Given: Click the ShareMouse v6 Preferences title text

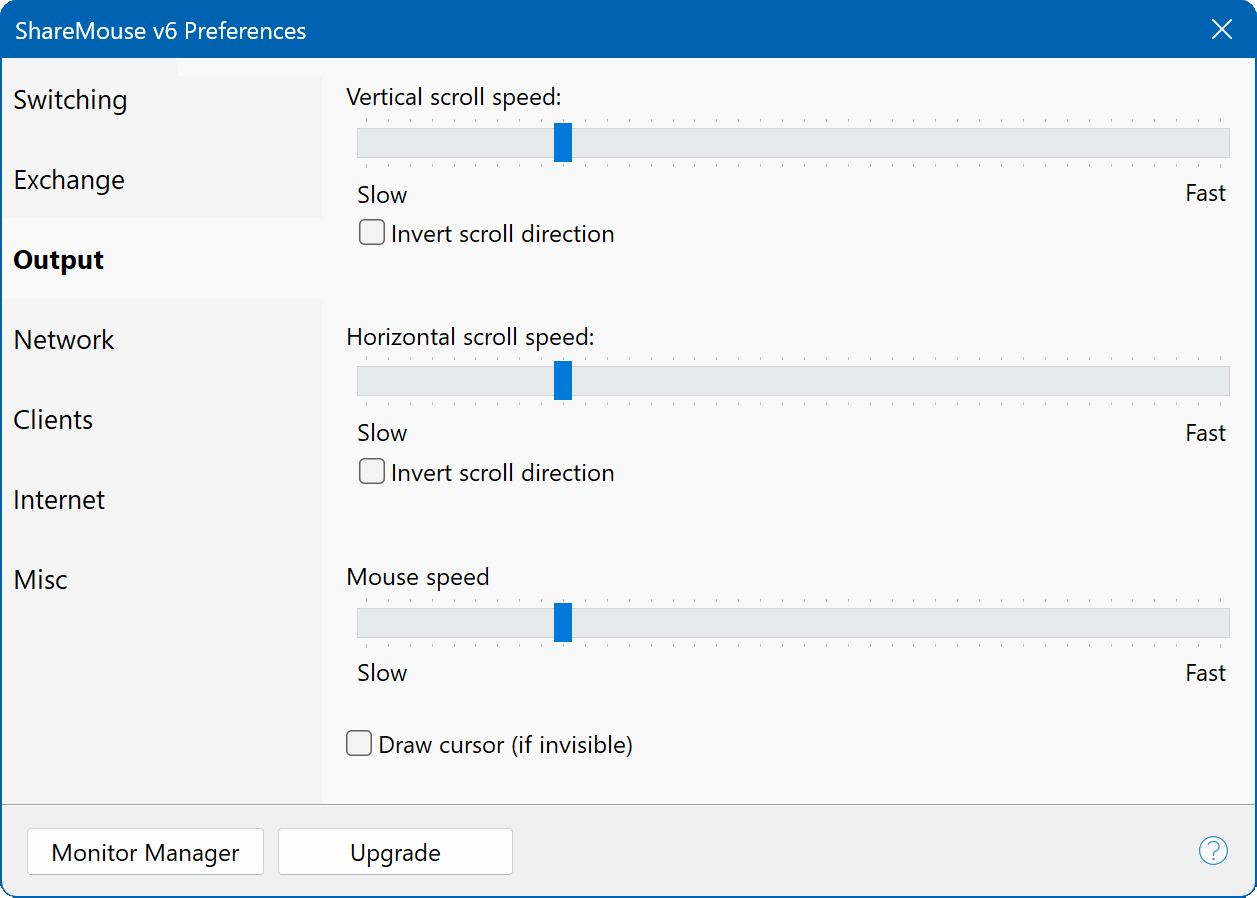Looking at the screenshot, I should click(x=161, y=31).
